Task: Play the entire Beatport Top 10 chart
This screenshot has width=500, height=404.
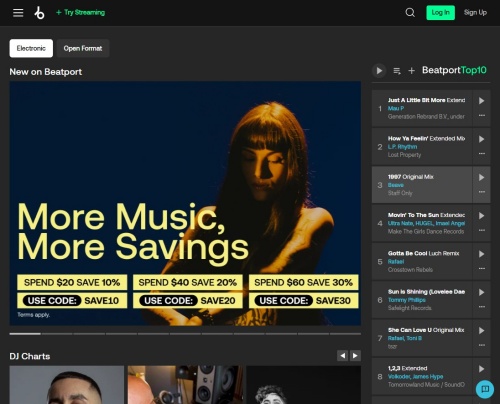Action: coord(379,71)
